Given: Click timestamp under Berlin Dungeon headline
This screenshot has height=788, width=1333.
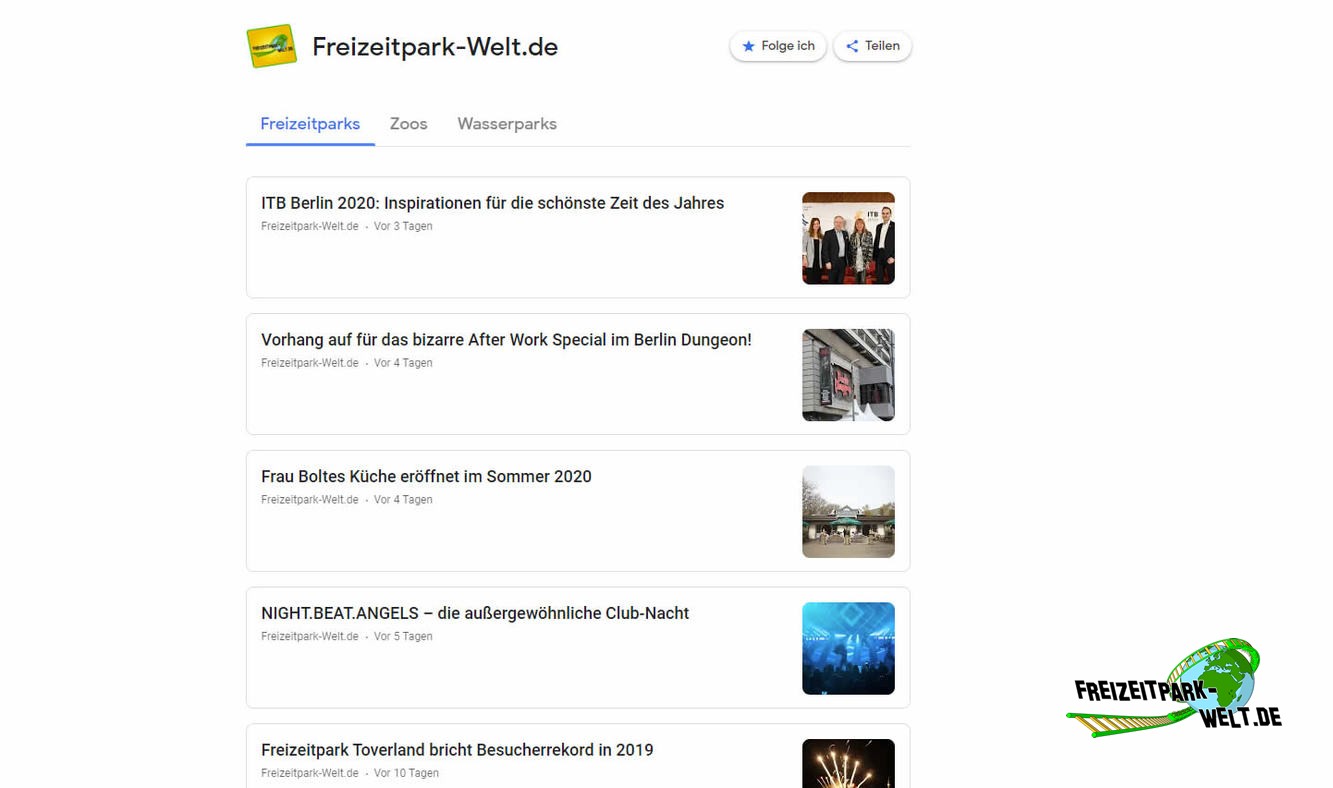Looking at the screenshot, I should point(403,363).
